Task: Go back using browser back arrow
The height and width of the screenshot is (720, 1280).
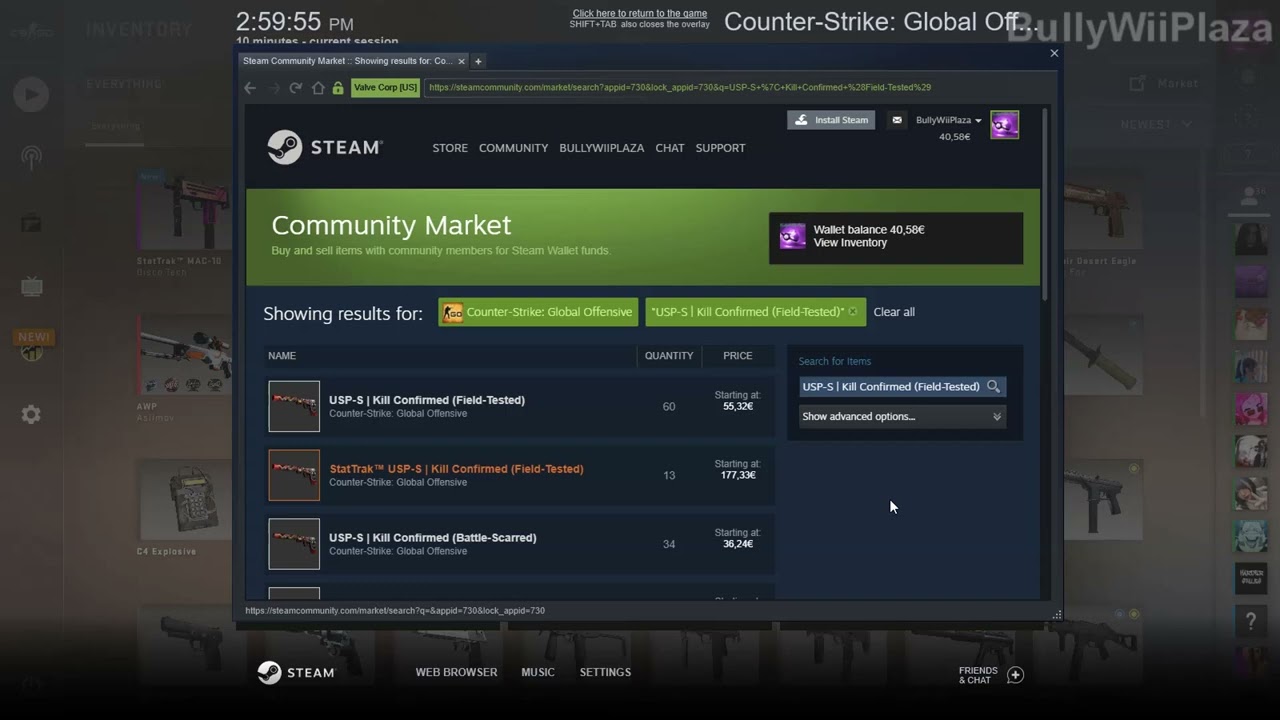Action: (x=250, y=88)
